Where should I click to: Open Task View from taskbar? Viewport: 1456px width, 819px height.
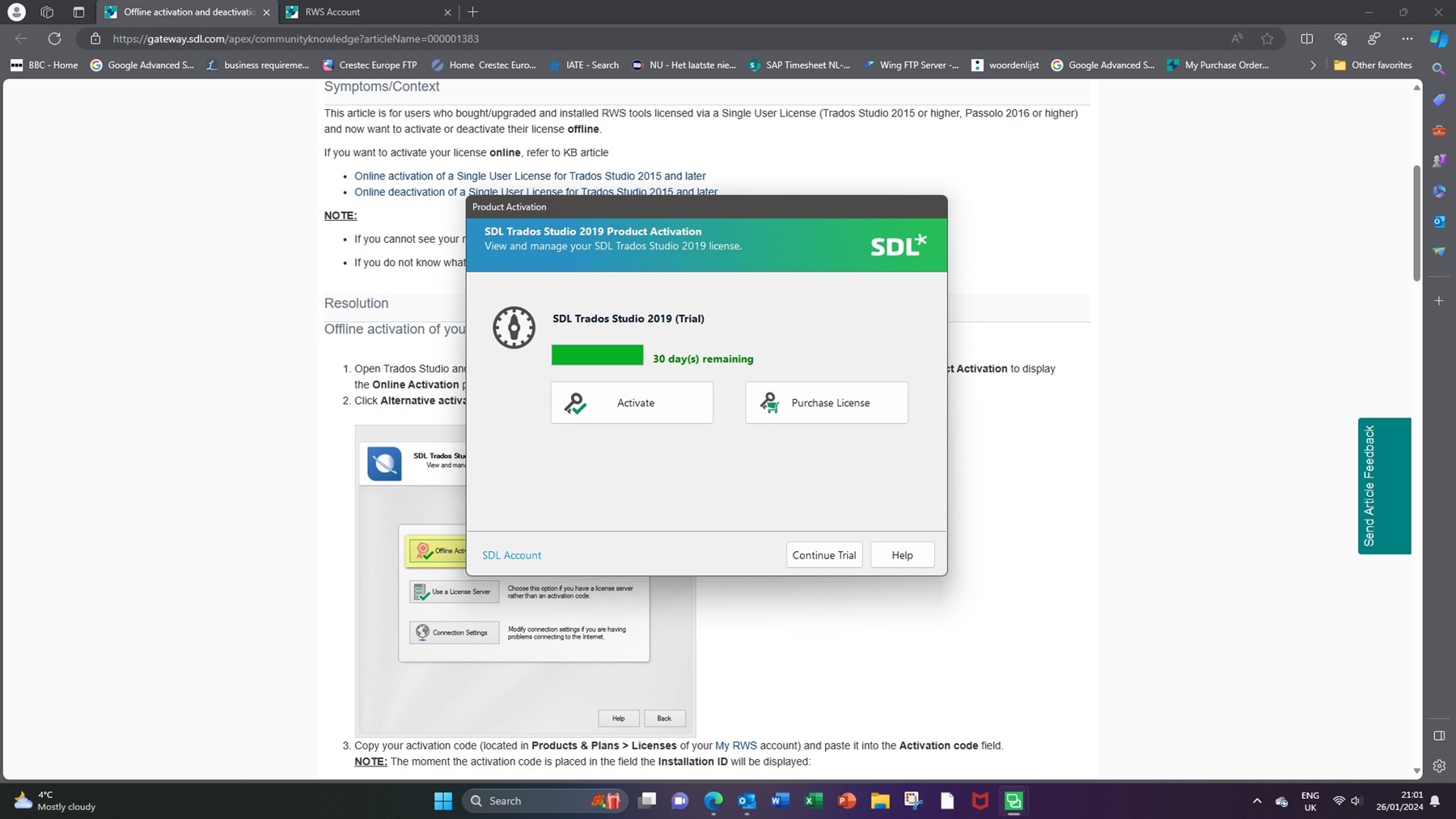[x=647, y=801]
